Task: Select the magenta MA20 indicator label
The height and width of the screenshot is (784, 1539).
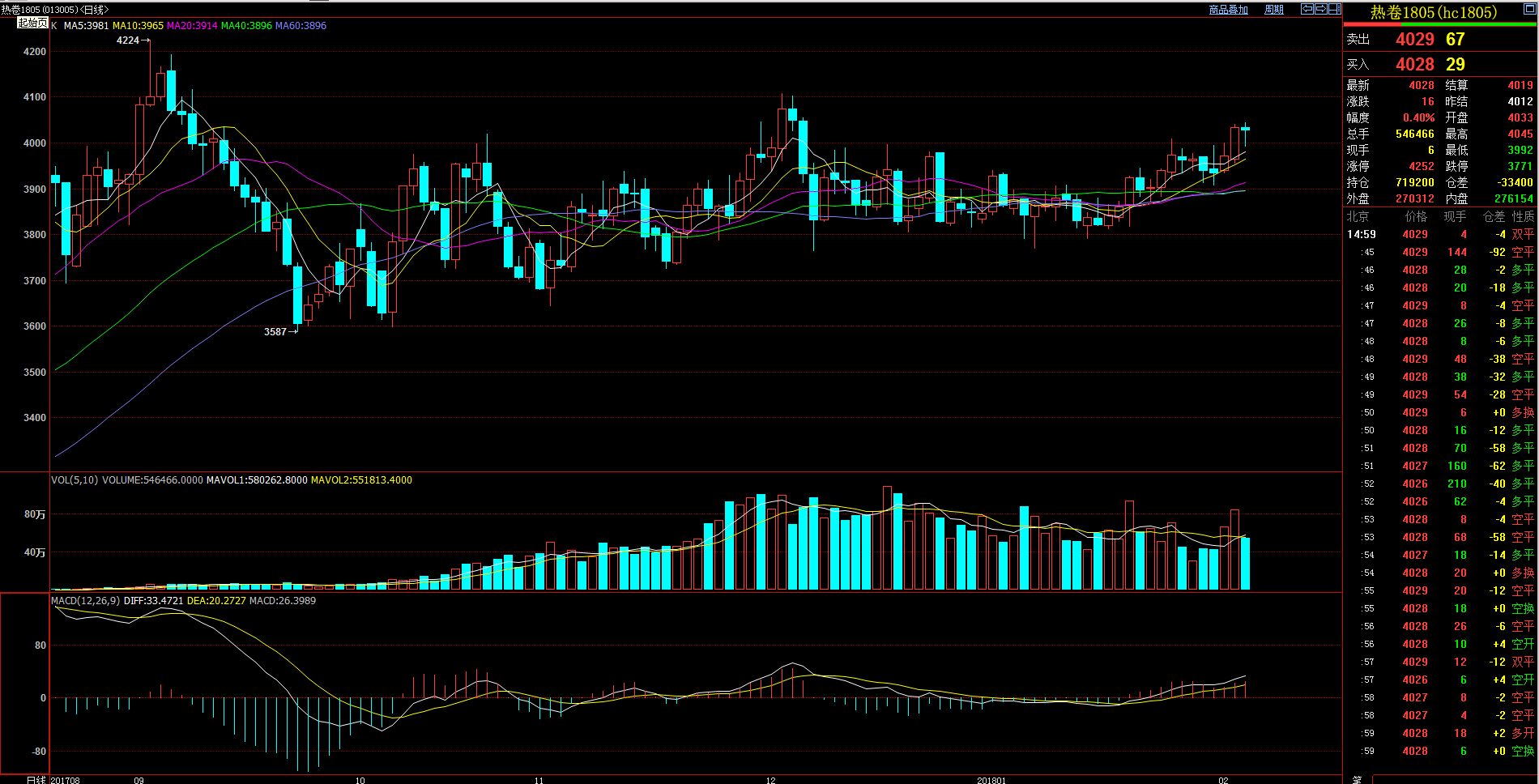Action: (x=192, y=26)
